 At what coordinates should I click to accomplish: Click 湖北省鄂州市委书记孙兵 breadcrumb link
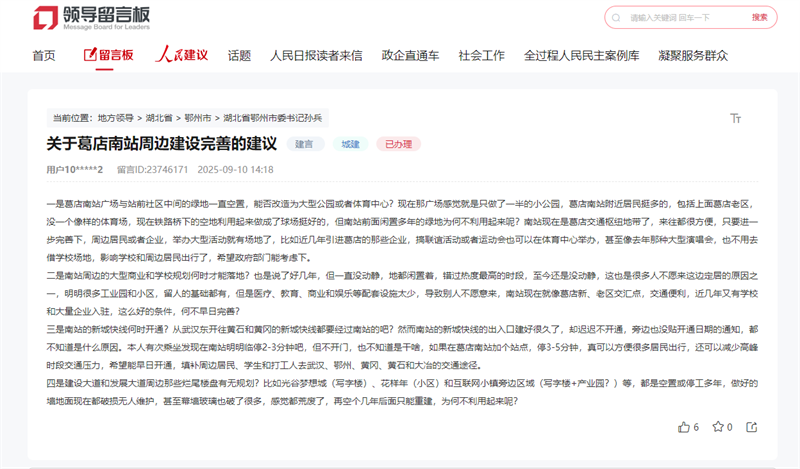pyautogui.click(x=272, y=118)
